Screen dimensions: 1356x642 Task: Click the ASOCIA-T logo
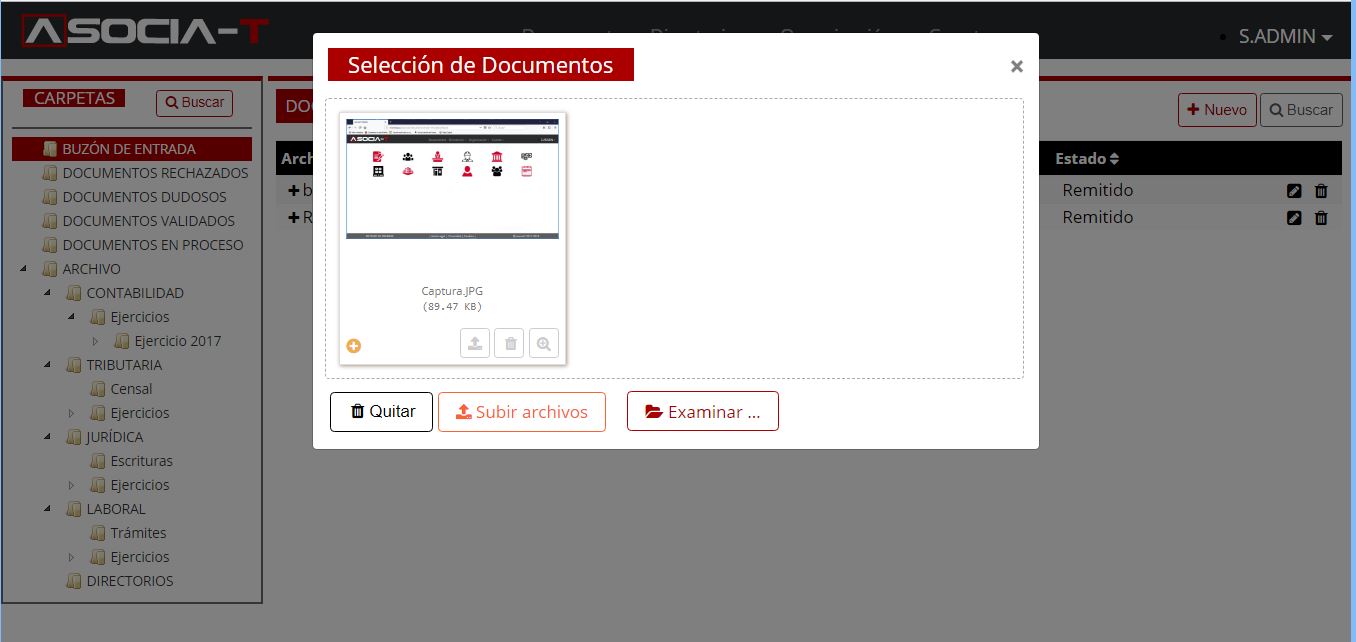click(x=145, y=31)
